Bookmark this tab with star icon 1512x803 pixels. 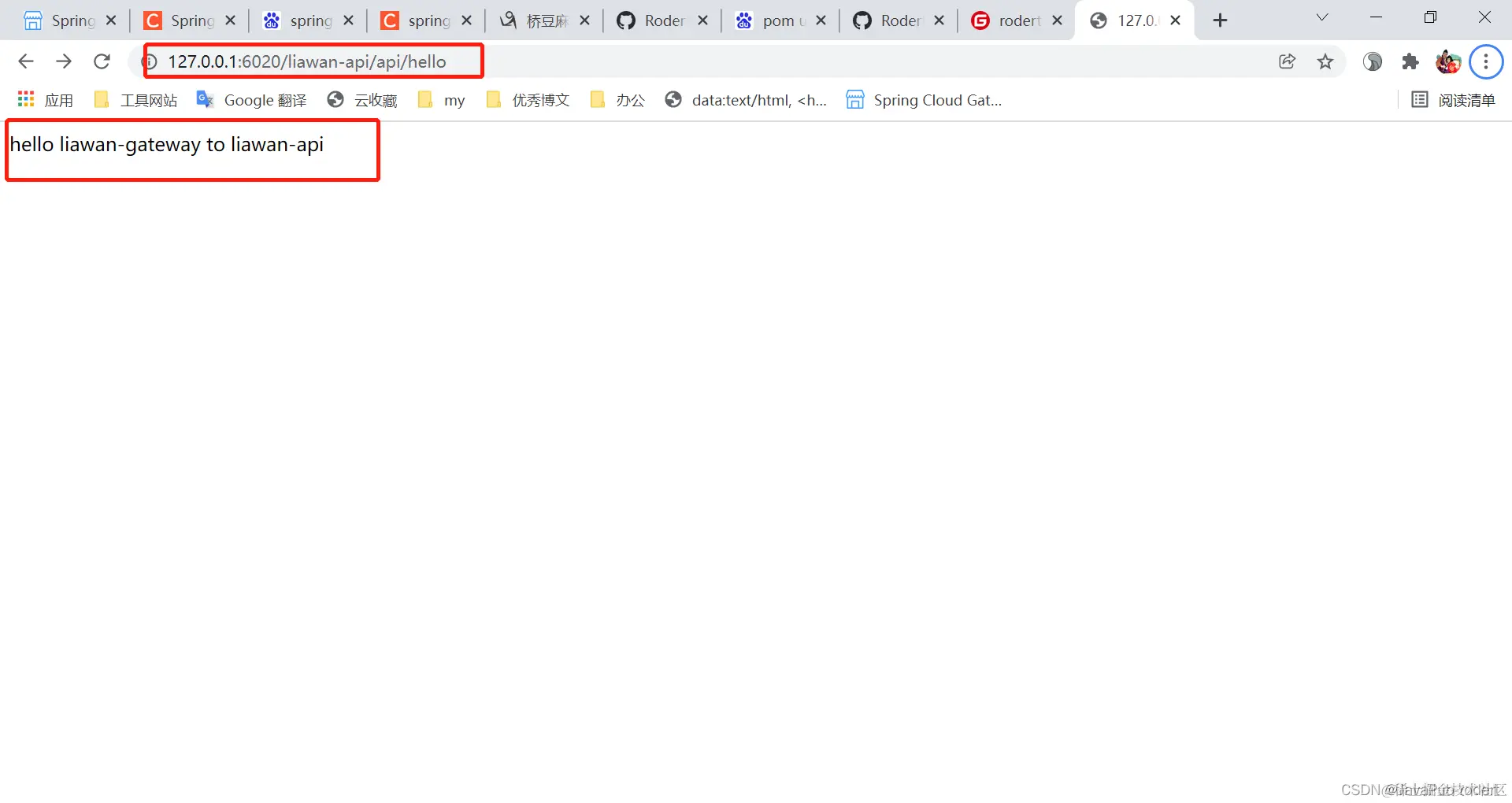tap(1325, 61)
